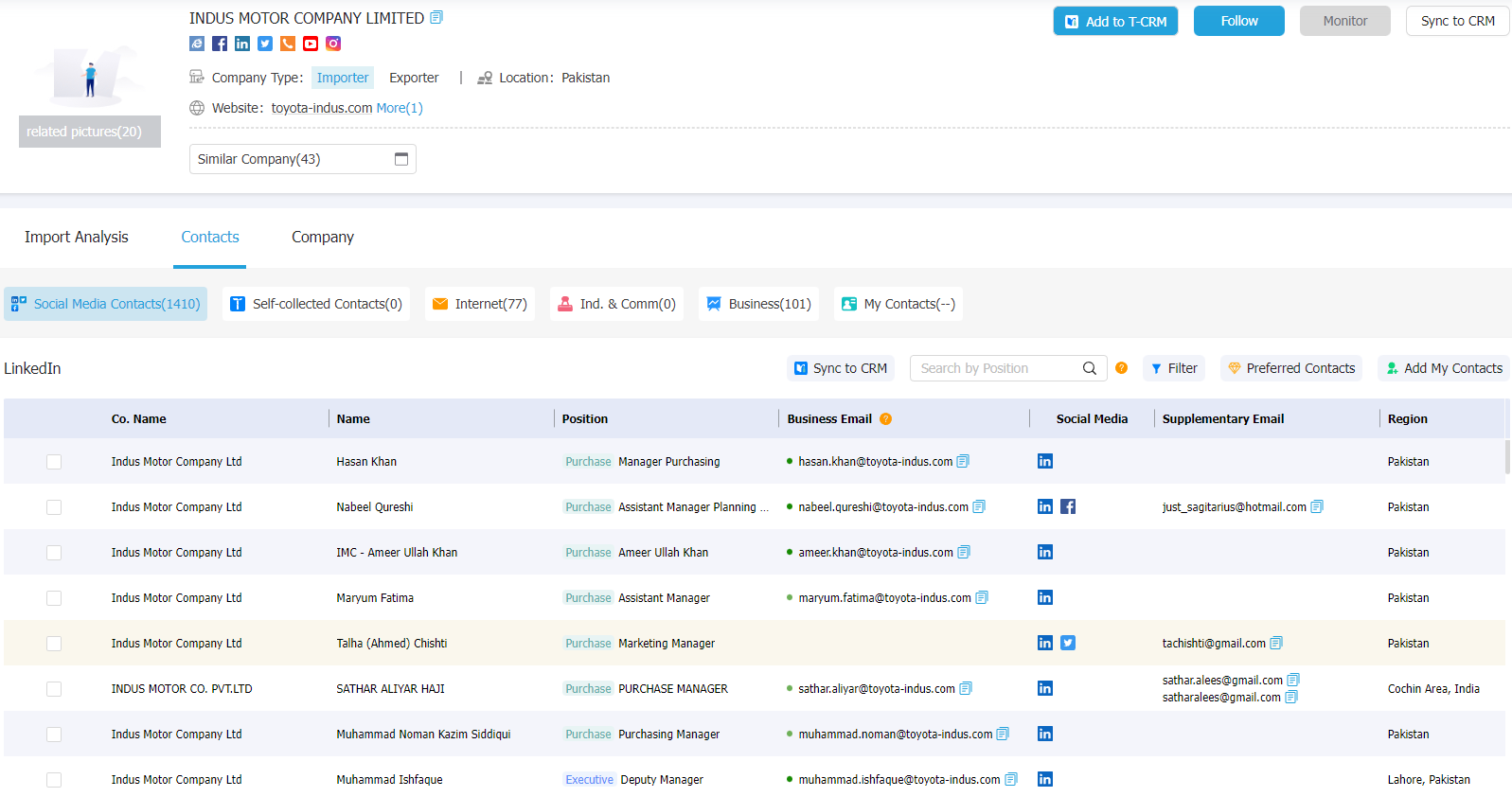Select the Business(101) contacts tab
Image resolution: width=1512 pixels, height=797 pixels.
coord(758,304)
